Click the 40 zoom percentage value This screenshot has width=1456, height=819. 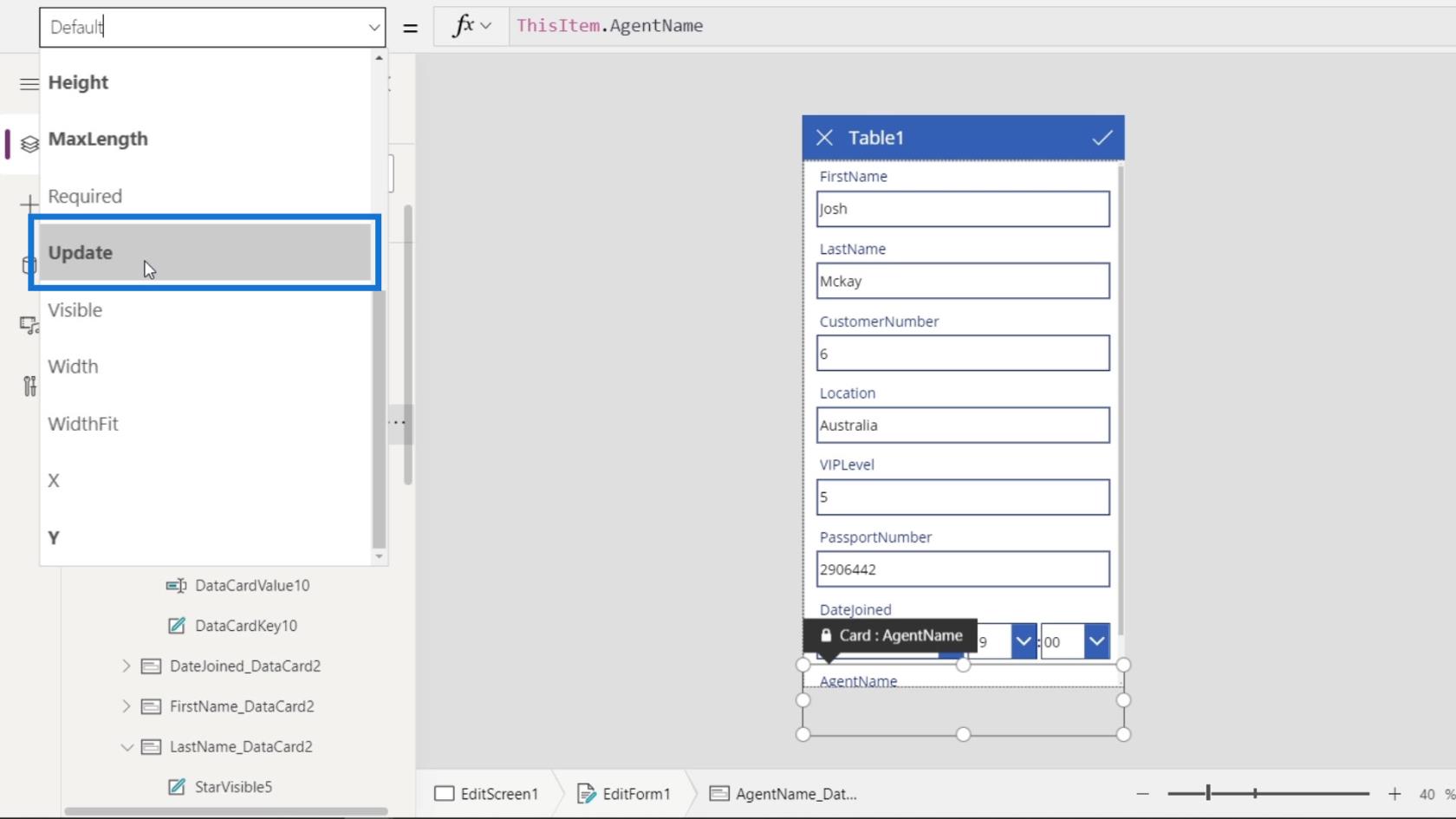(1427, 794)
